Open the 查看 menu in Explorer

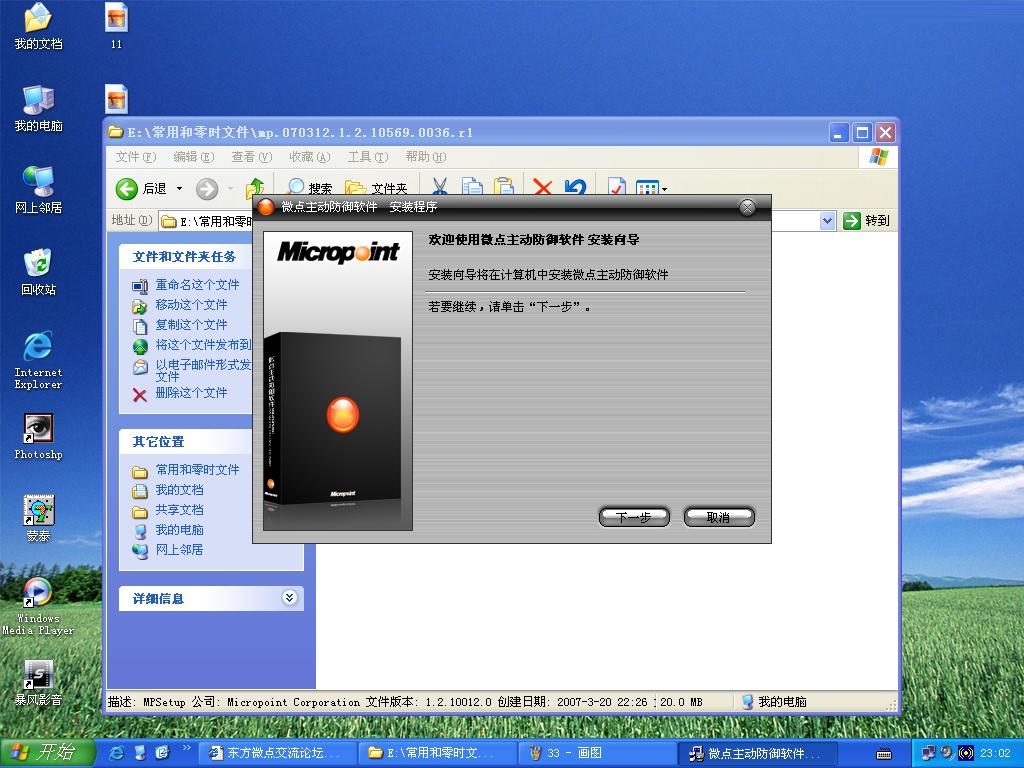point(251,157)
